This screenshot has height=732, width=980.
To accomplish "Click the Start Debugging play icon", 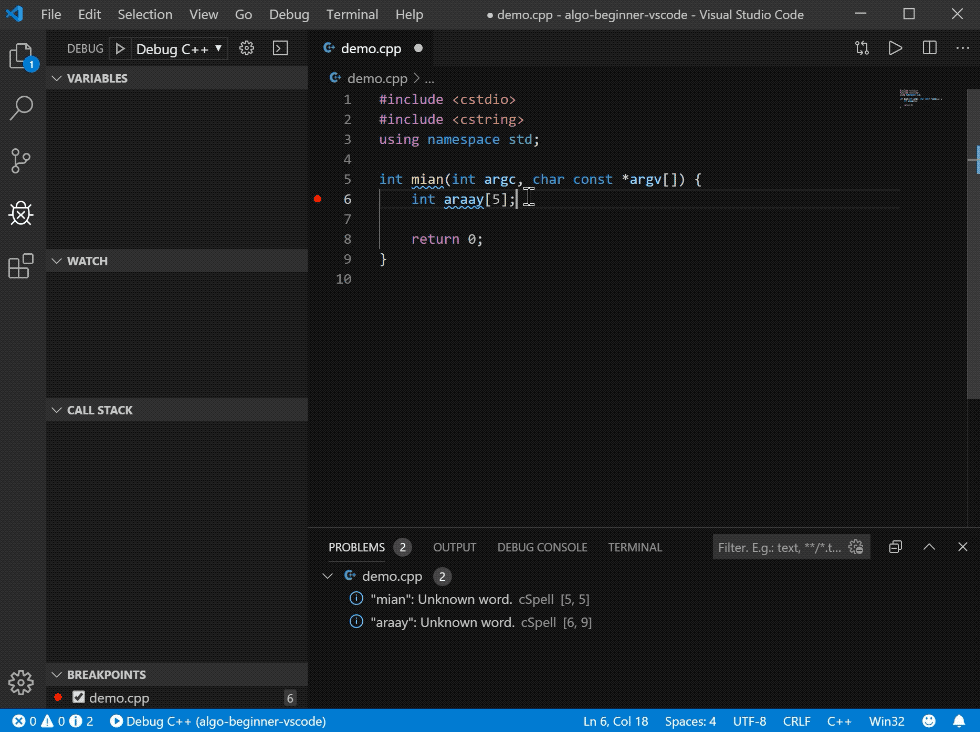I will (120, 48).
